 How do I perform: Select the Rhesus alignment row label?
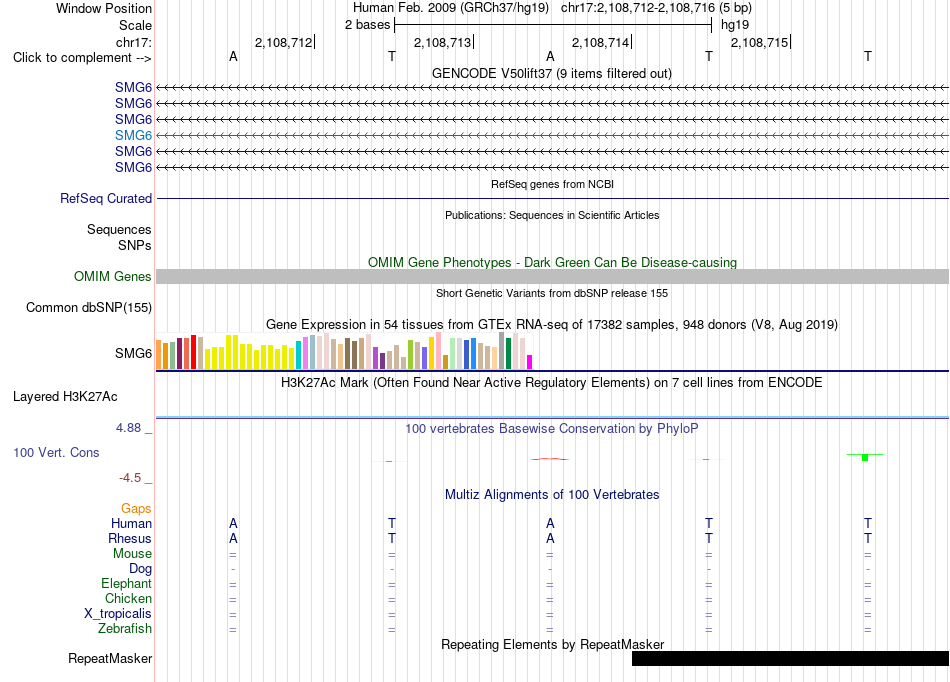tap(130, 538)
